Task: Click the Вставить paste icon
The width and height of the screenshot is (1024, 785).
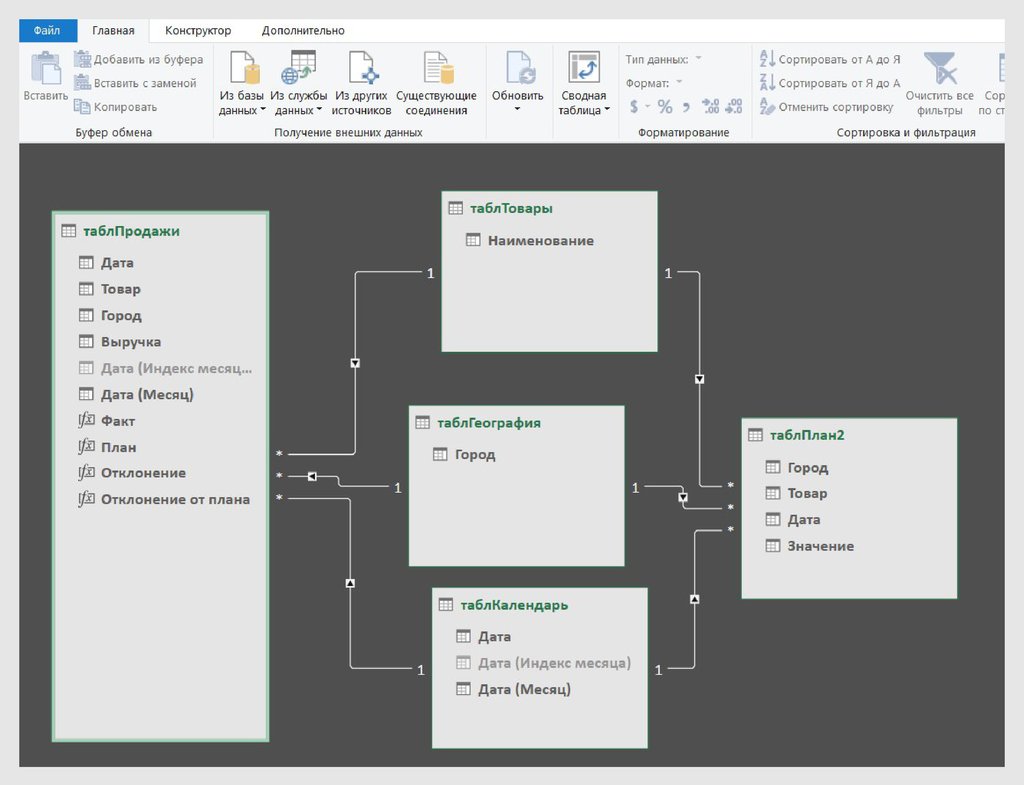Action: (x=45, y=70)
